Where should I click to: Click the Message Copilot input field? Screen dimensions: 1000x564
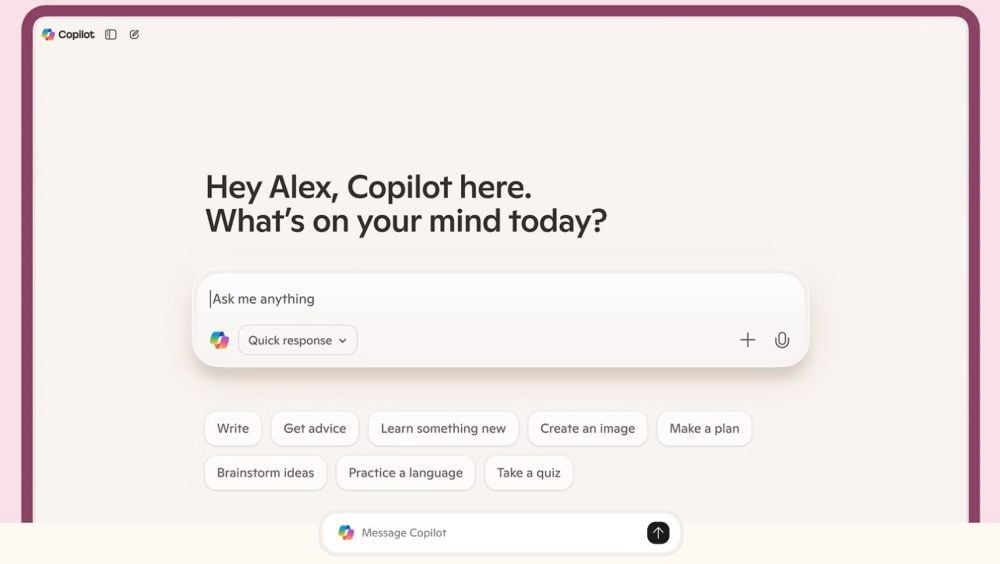tap(499, 533)
